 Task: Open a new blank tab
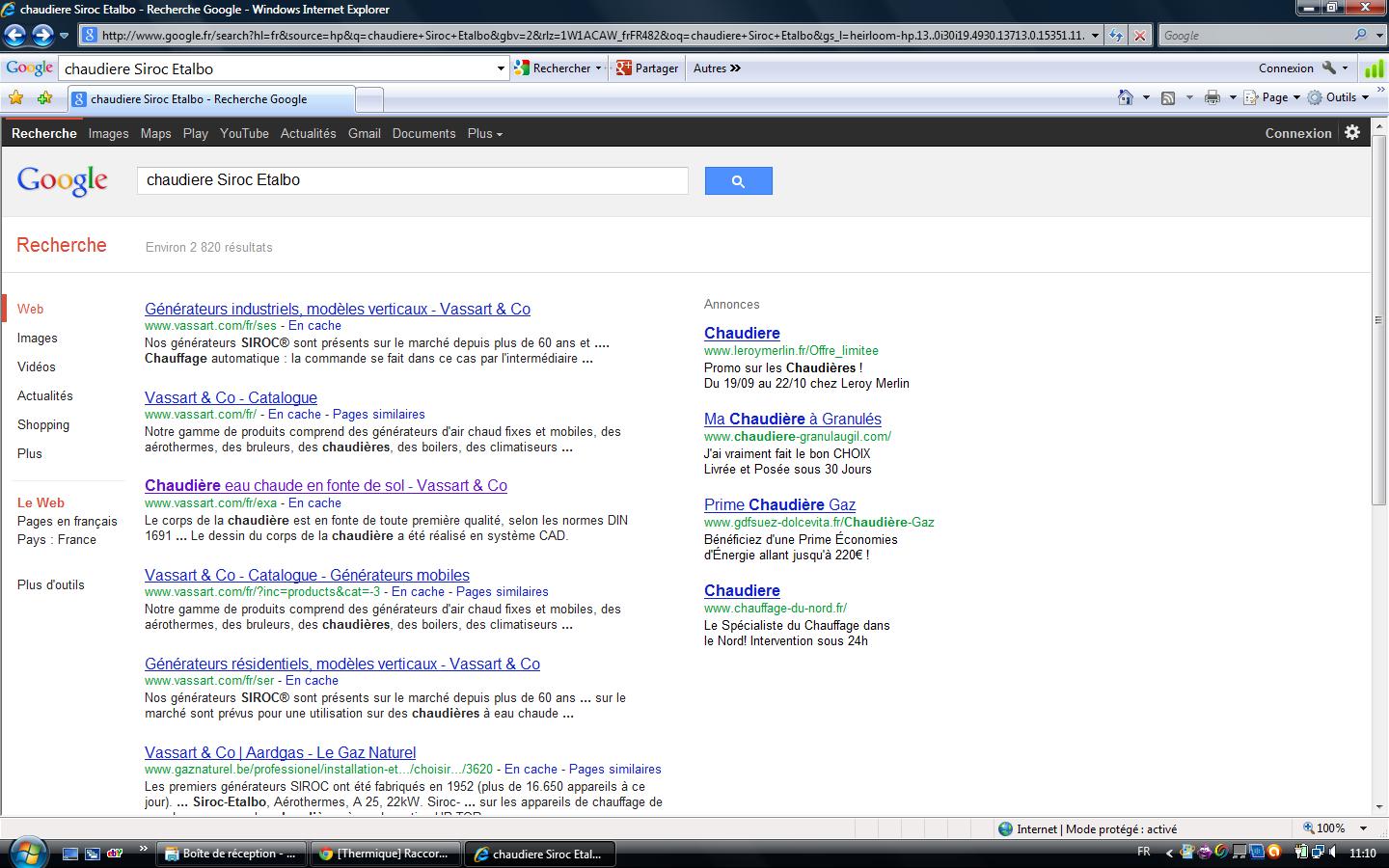pyautogui.click(x=369, y=99)
